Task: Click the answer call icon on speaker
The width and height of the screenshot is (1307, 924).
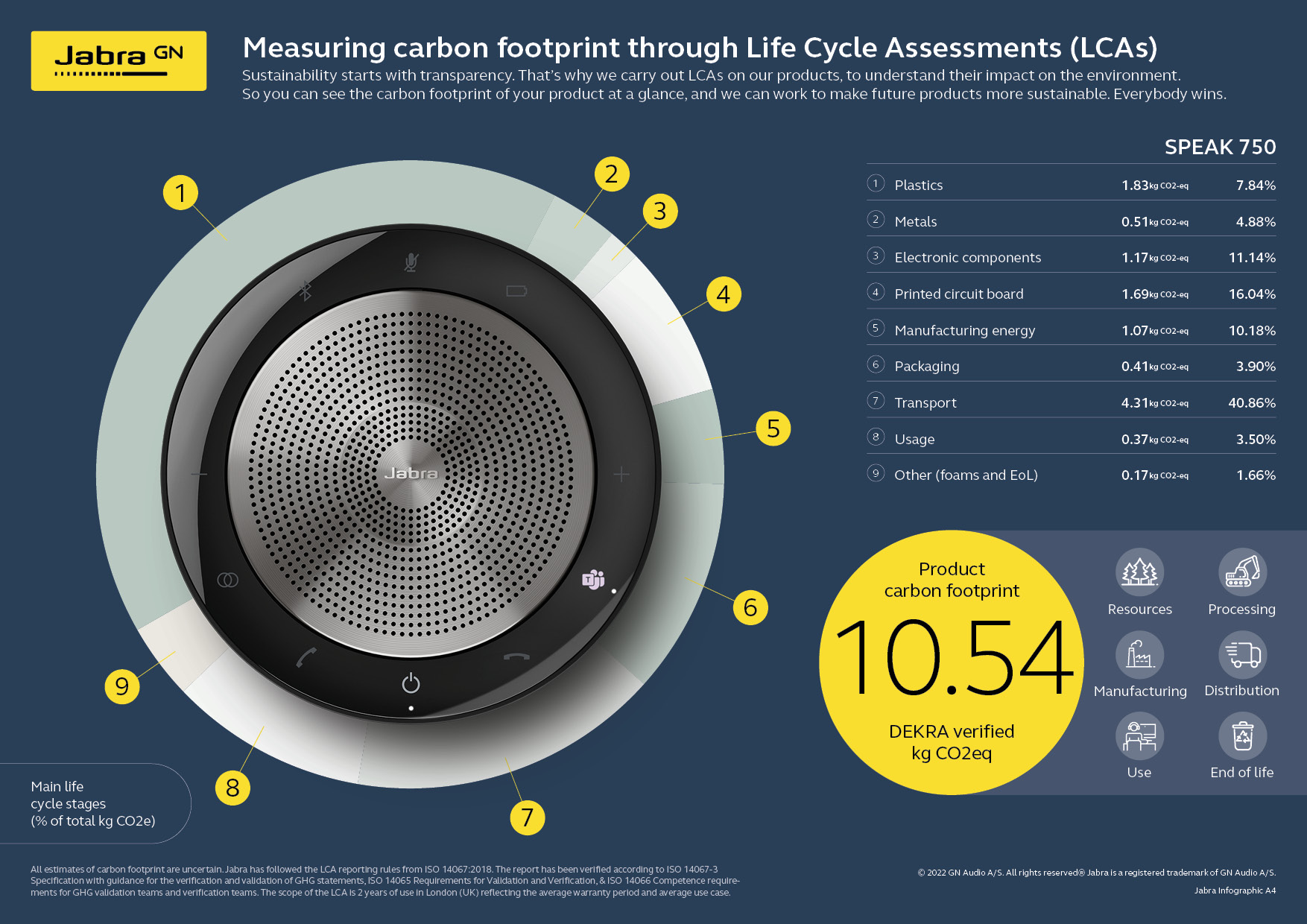Action: point(306,657)
